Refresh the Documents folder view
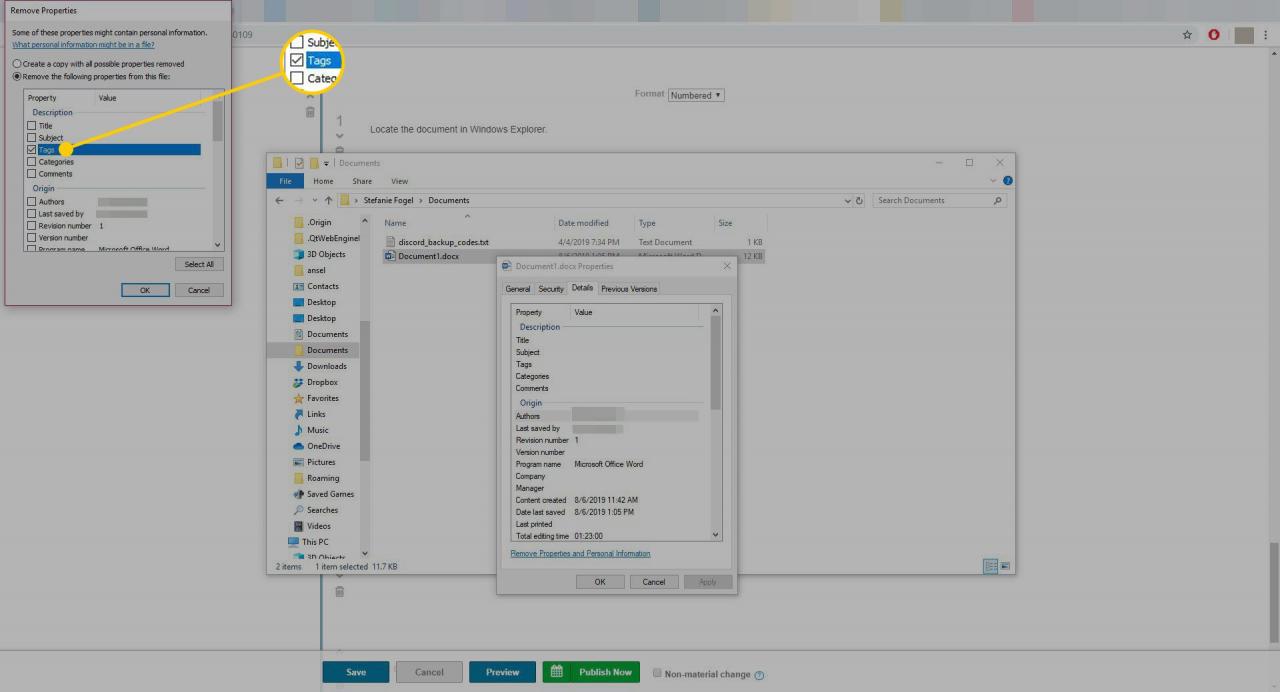This screenshot has height=692, width=1280. [x=860, y=201]
